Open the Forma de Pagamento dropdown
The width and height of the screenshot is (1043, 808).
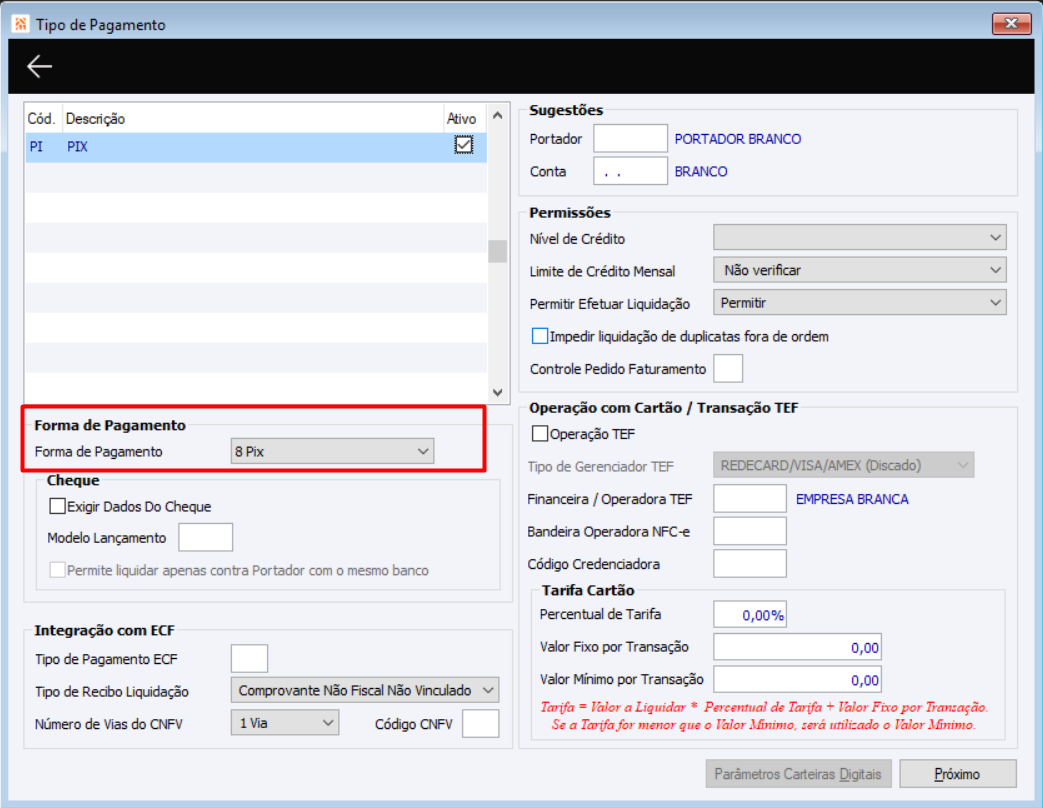coord(332,451)
